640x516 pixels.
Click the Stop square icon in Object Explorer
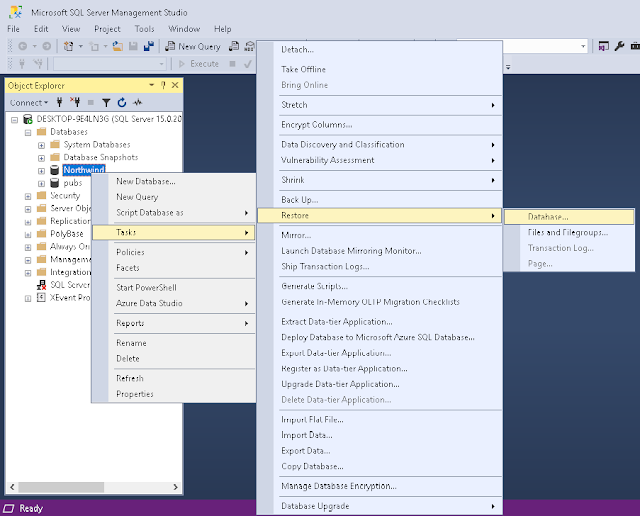(x=91, y=102)
